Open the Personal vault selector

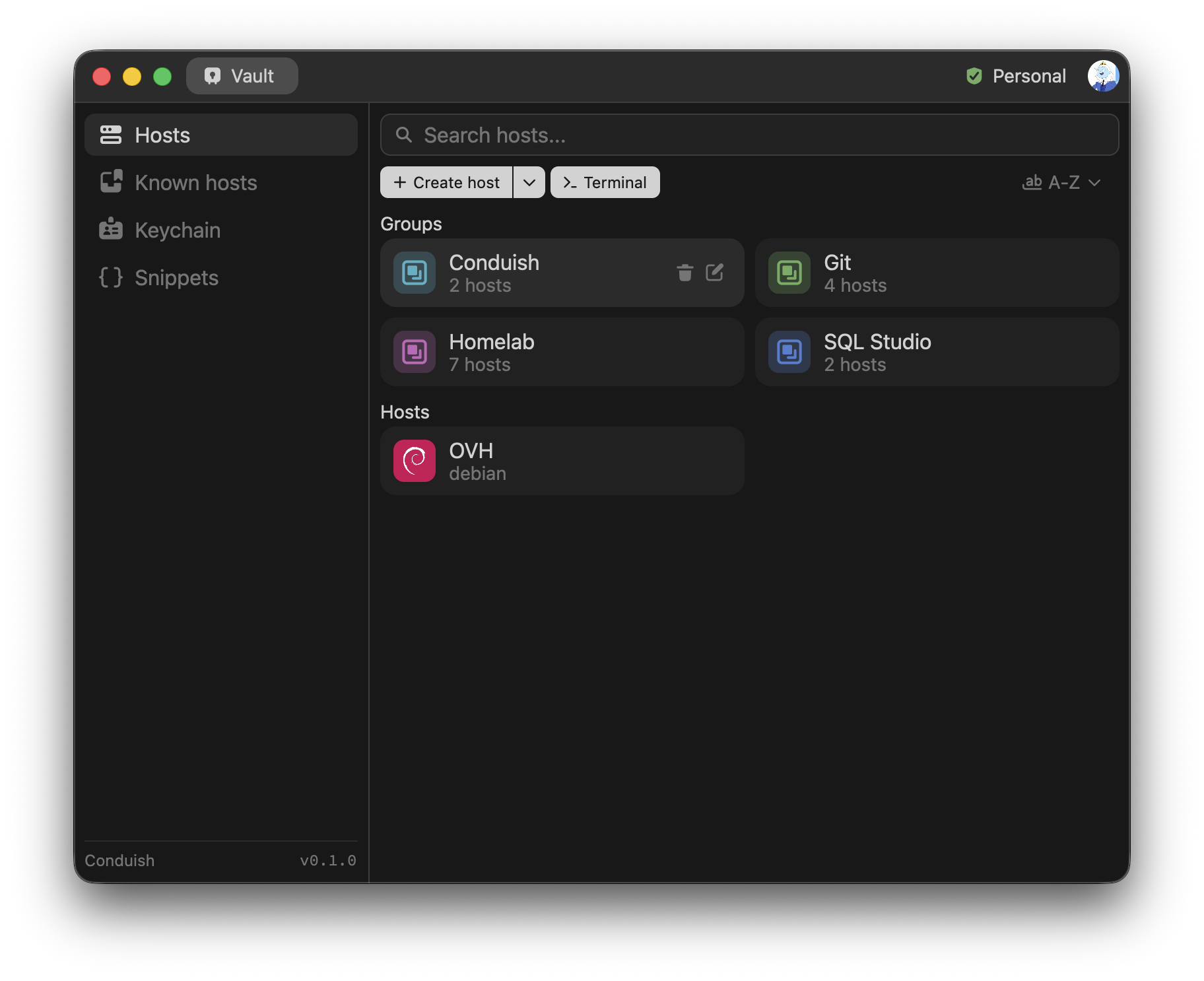tap(1016, 76)
